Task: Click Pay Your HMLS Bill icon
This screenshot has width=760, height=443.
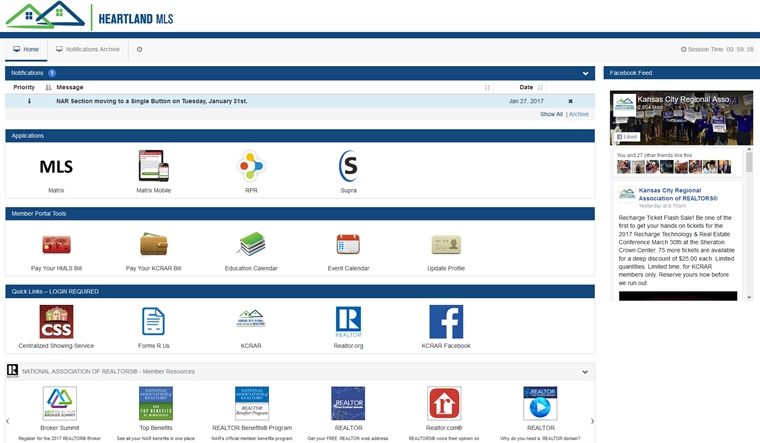Action: point(57,245)
